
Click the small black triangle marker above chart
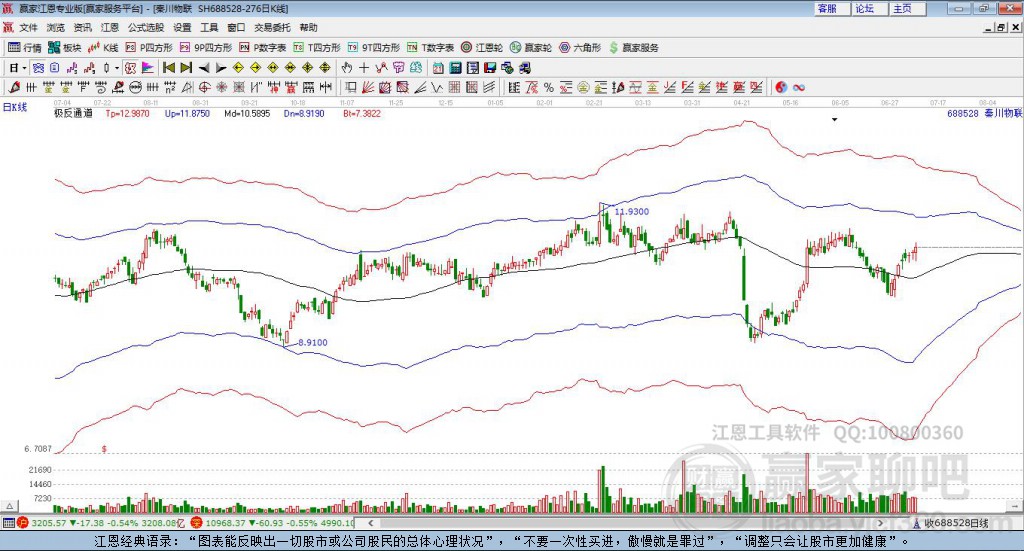tap(834, 119)
